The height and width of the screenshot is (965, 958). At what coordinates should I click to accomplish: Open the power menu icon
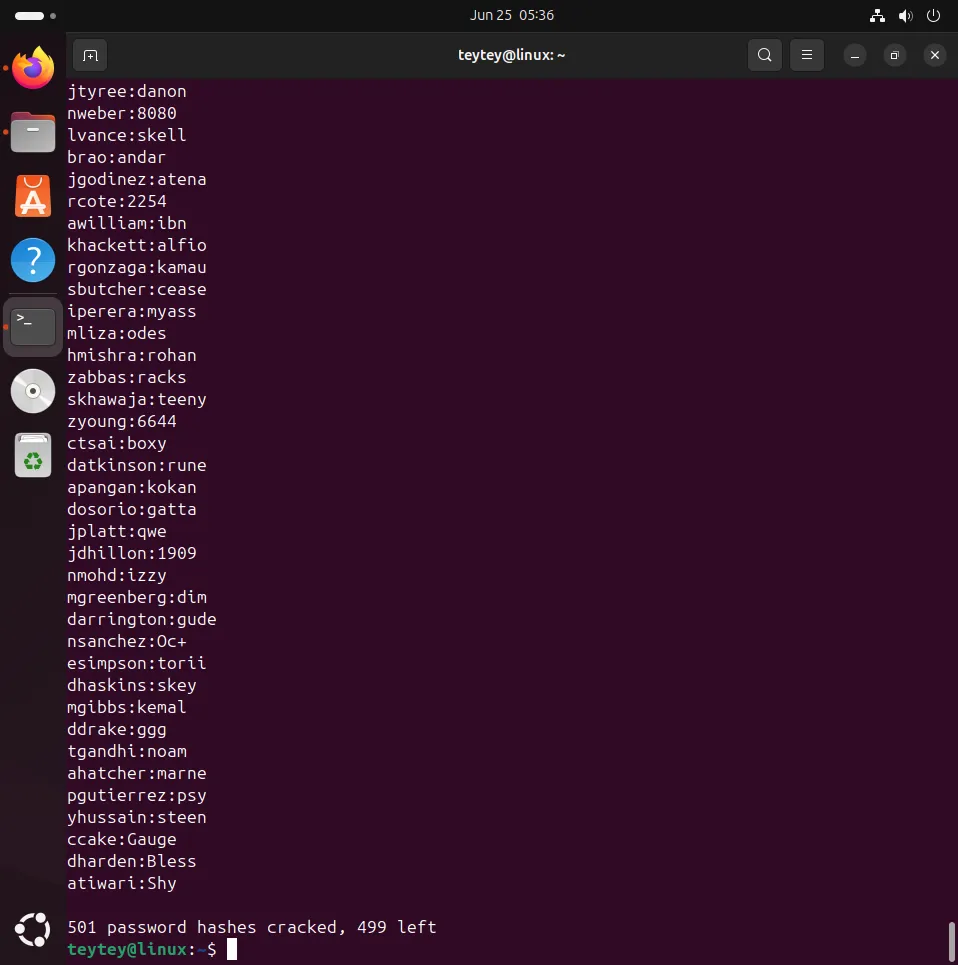pos(933,16)
